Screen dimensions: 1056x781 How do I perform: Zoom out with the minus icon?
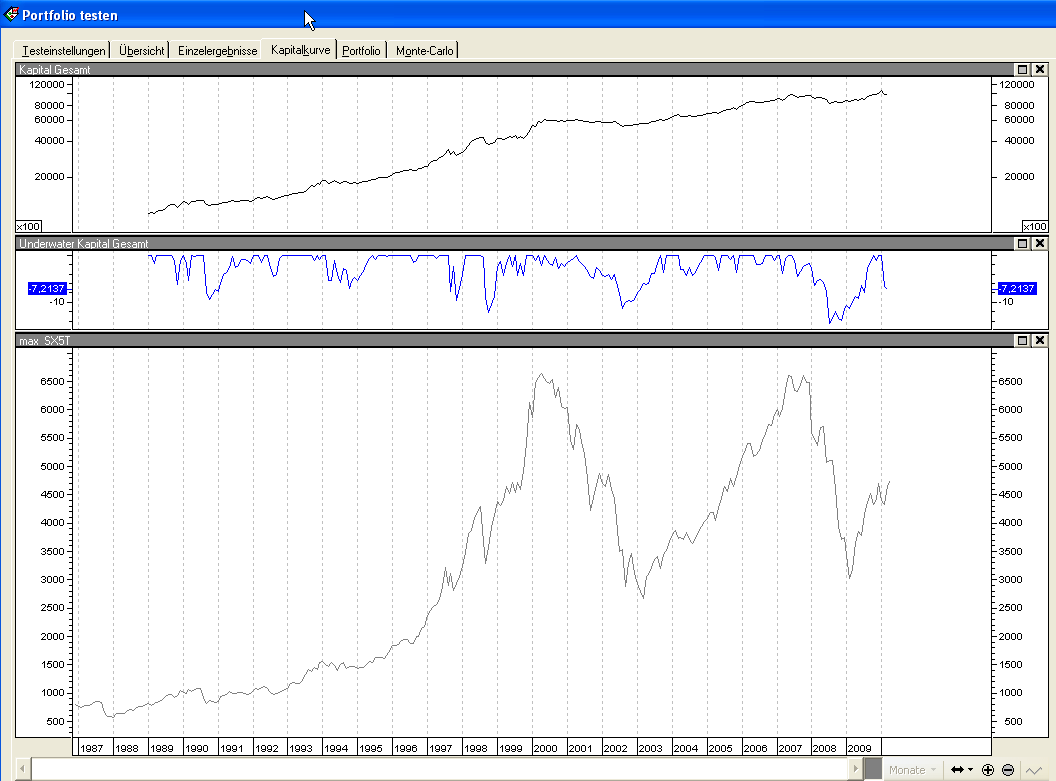[1008, 770]
